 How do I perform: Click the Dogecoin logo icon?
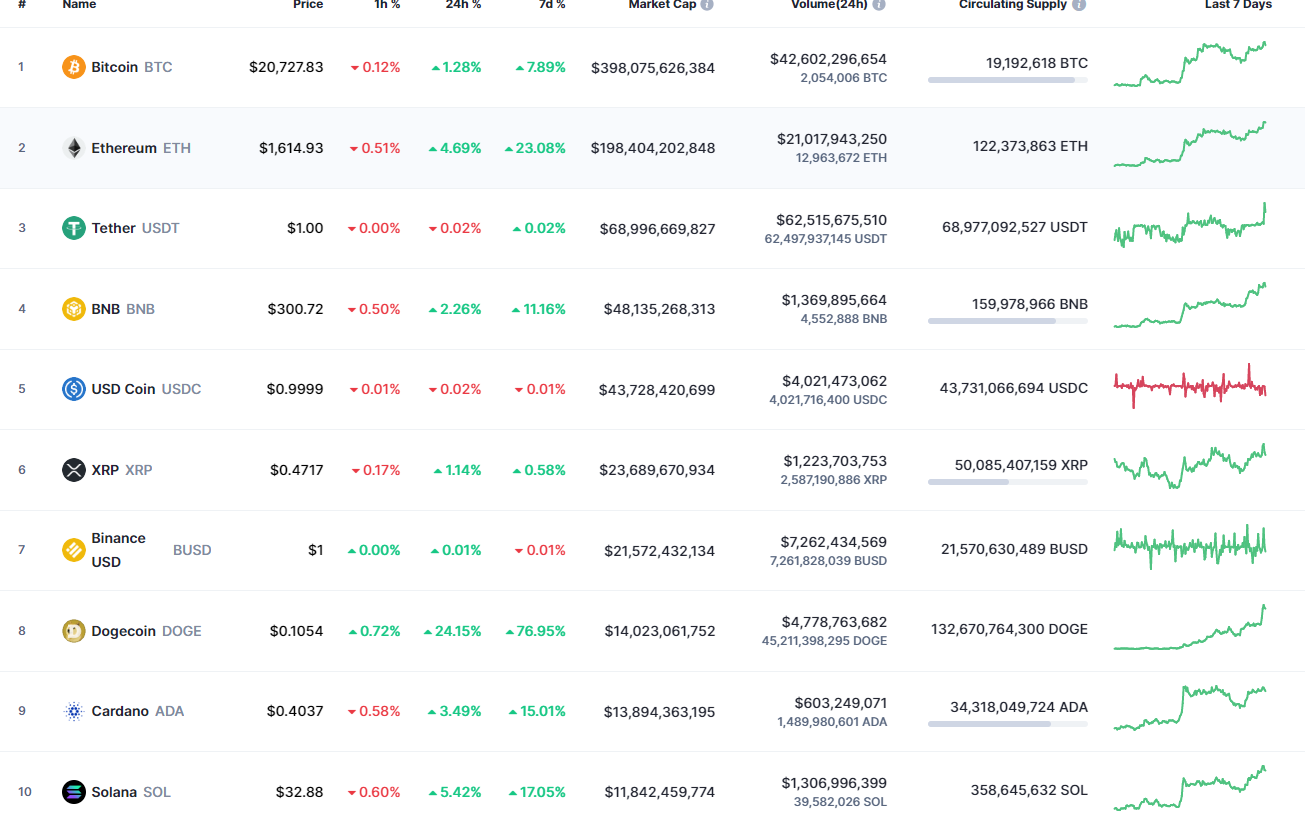(72, 630)
